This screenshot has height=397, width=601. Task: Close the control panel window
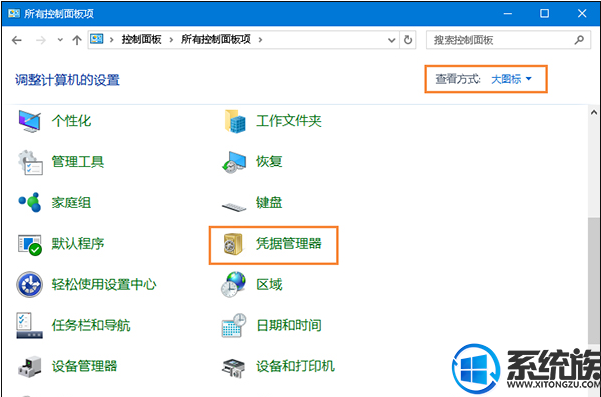pyautogui.click(x=582, y=14)
